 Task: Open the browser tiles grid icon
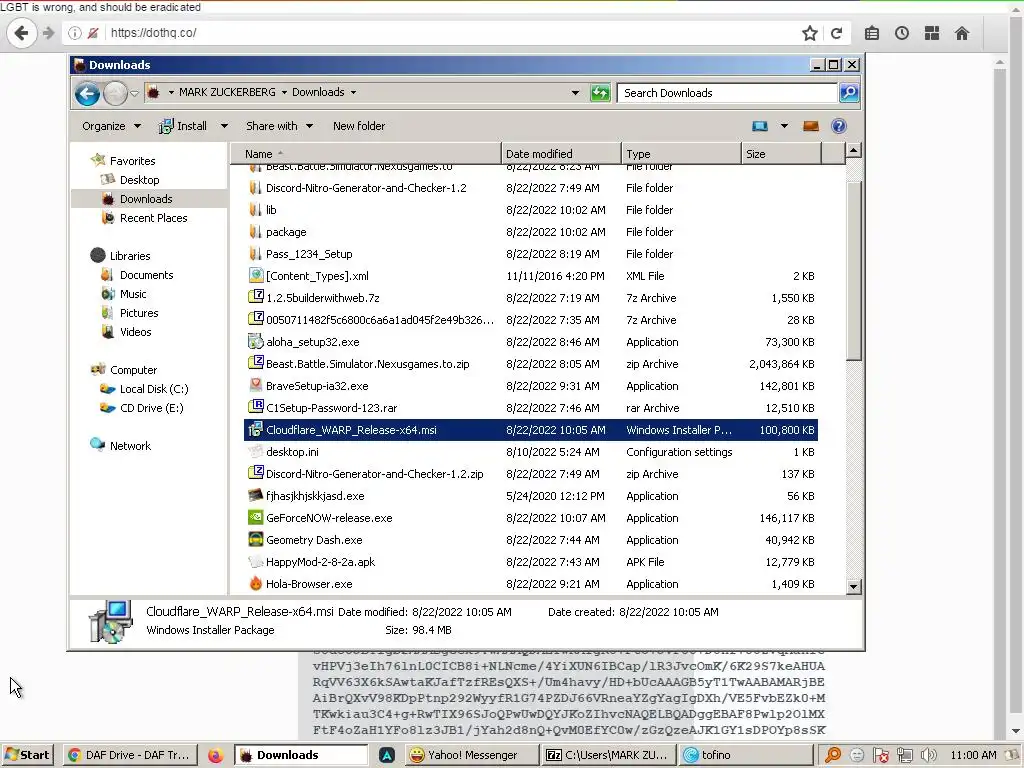click(x=932, y=33)
